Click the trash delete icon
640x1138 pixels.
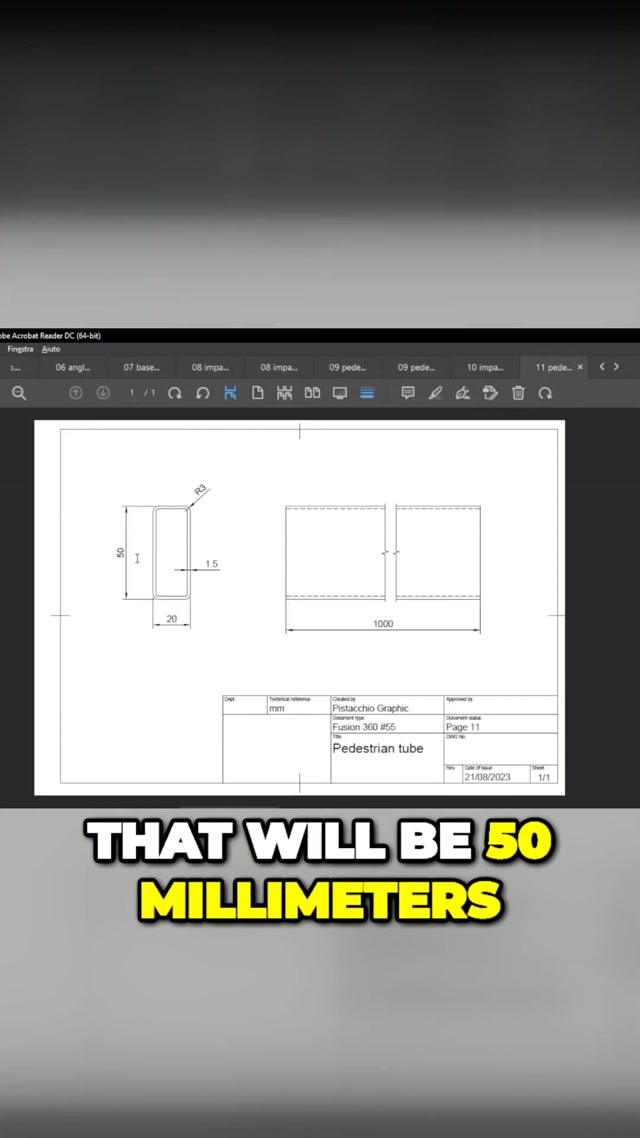point(518,393)
